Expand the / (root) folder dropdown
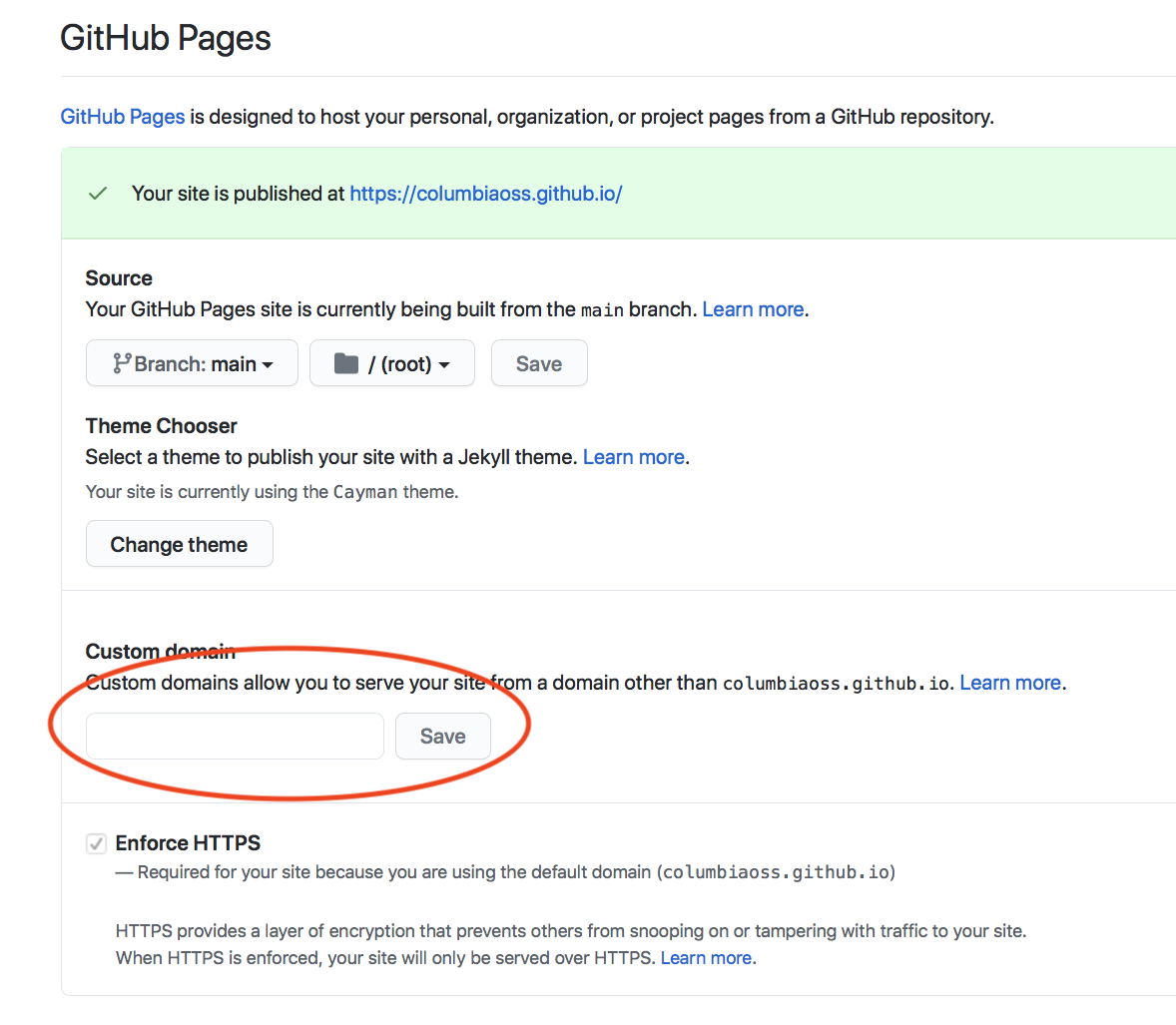This screenshot has height=1025, width=1176. (x=392, y=363)
